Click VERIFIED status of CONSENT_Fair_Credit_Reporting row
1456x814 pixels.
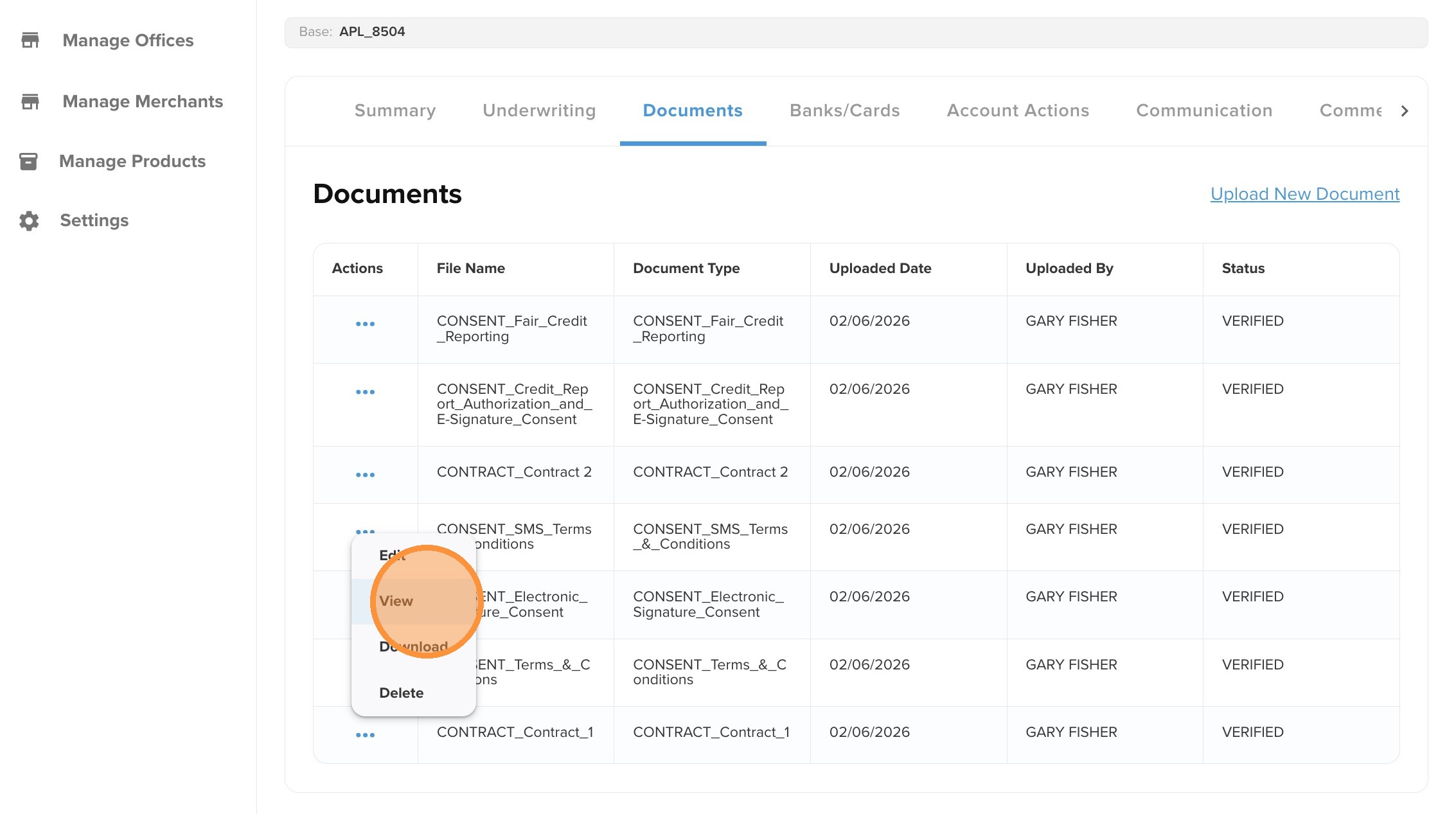click(1252, 321)
